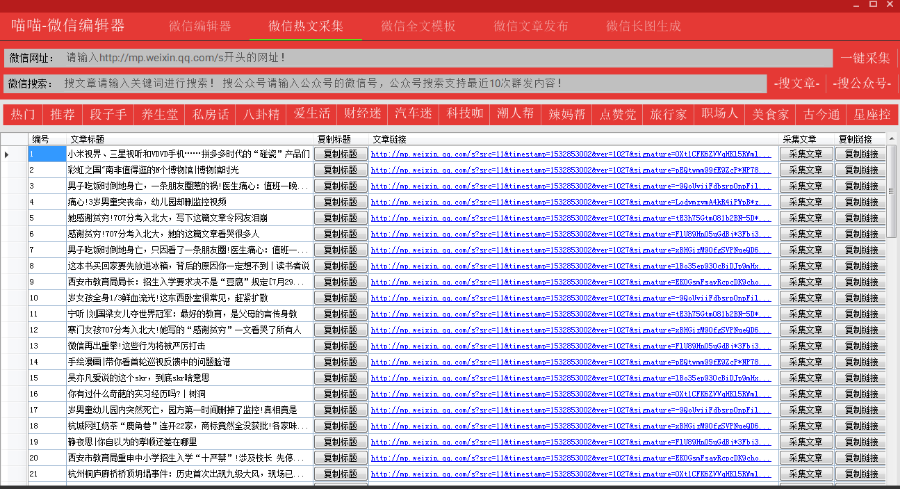Select the article title in row 6
Screen dimensions: 900x489
point(164,234)
